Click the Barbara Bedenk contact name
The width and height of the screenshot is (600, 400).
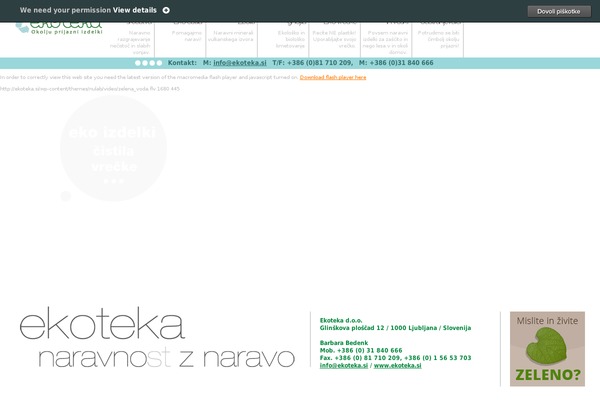pos(344,343)
